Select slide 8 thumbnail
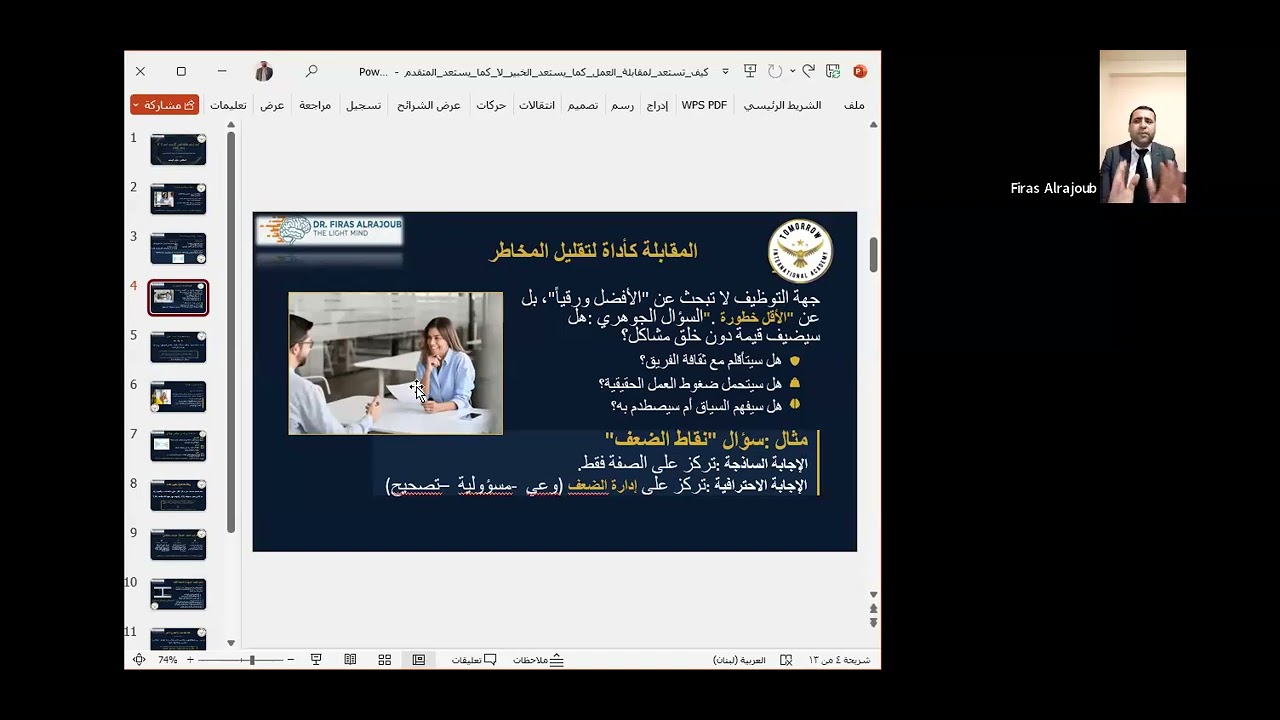1280x720 pixels. pyautogui.click(x=178, y=495)
